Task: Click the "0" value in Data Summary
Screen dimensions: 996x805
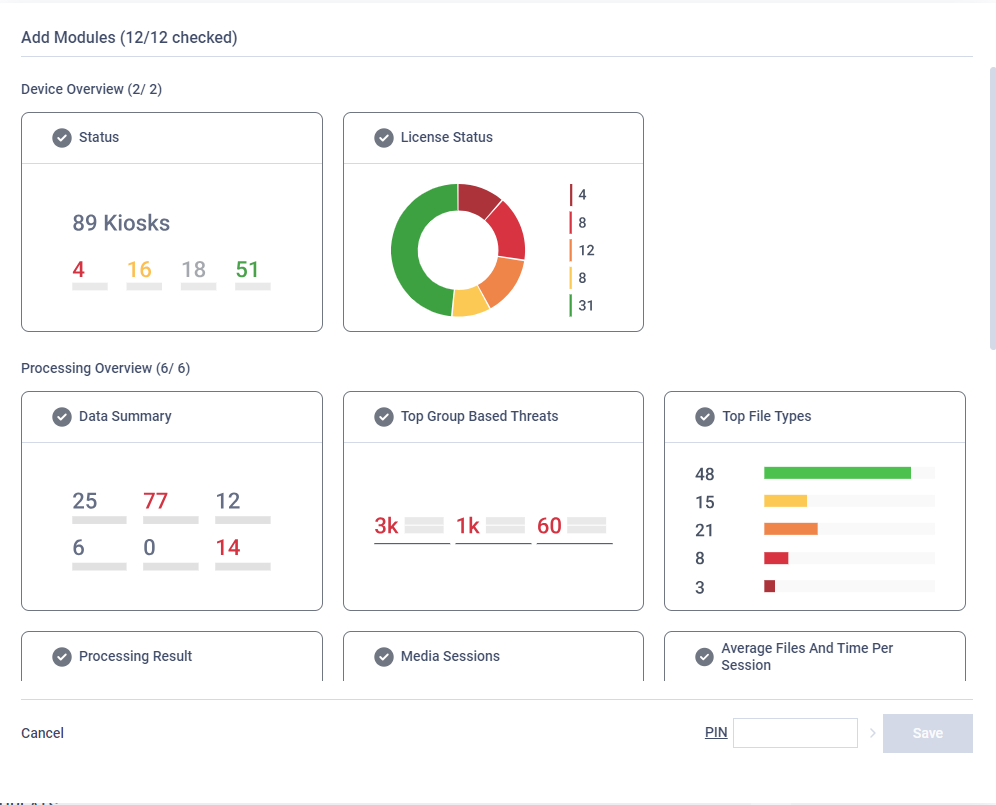Action: [x=149, y=547]
